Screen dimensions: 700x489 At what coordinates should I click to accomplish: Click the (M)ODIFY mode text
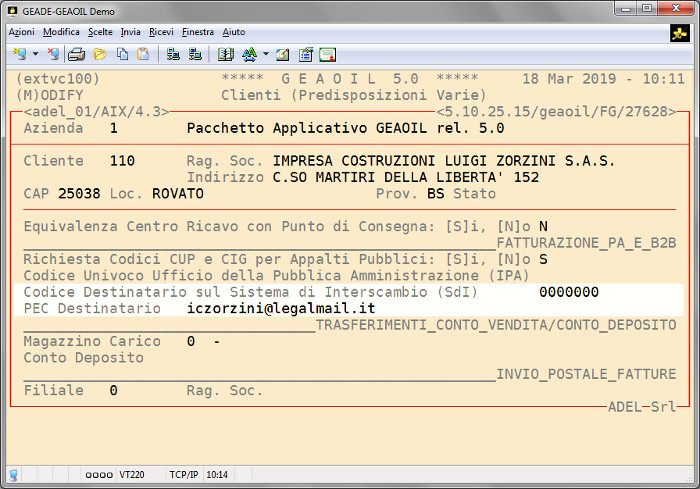[x=50, y=95]
